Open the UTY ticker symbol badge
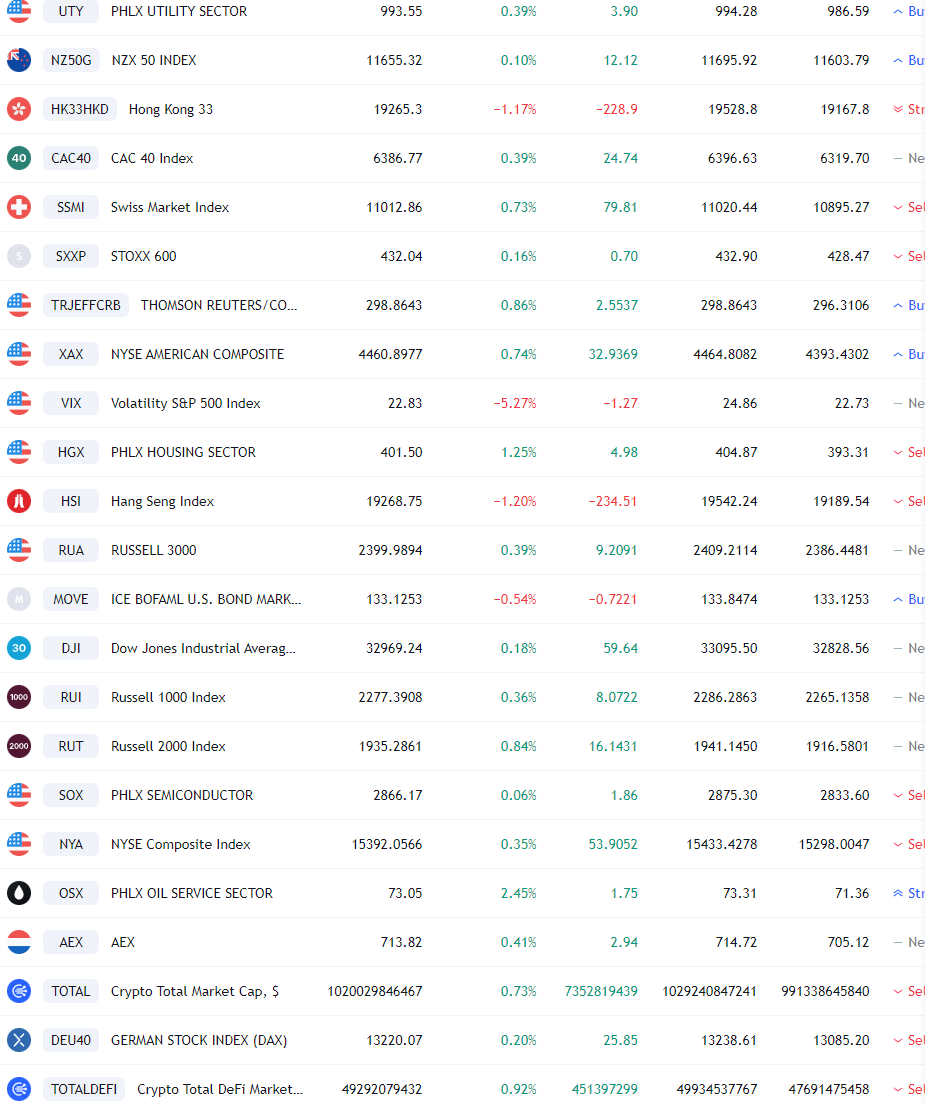 [x=70, y=11]
